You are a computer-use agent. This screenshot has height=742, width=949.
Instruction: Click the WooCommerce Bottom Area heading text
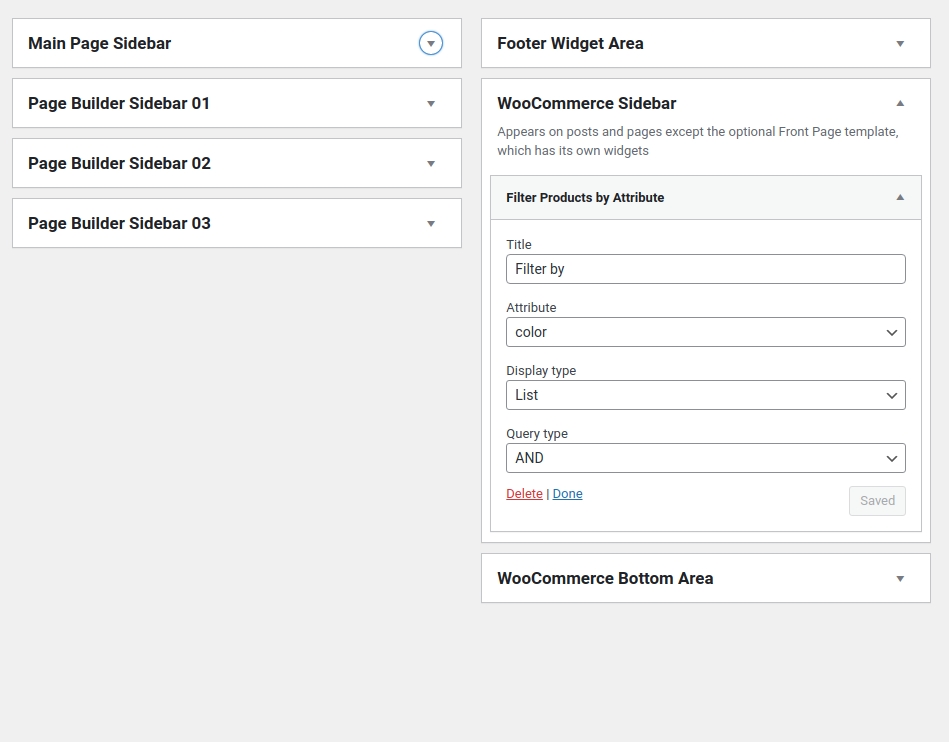click(x=605, y=578)
